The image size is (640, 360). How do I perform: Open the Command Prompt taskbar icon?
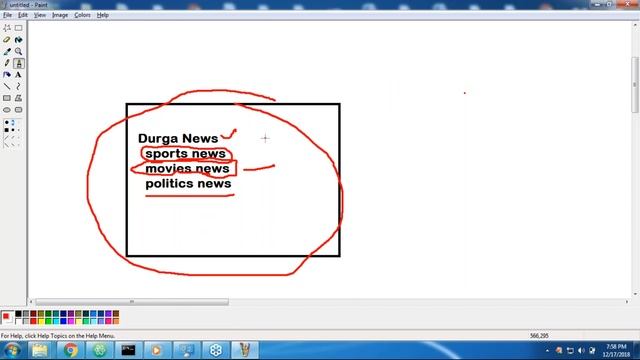coord(128,350)
